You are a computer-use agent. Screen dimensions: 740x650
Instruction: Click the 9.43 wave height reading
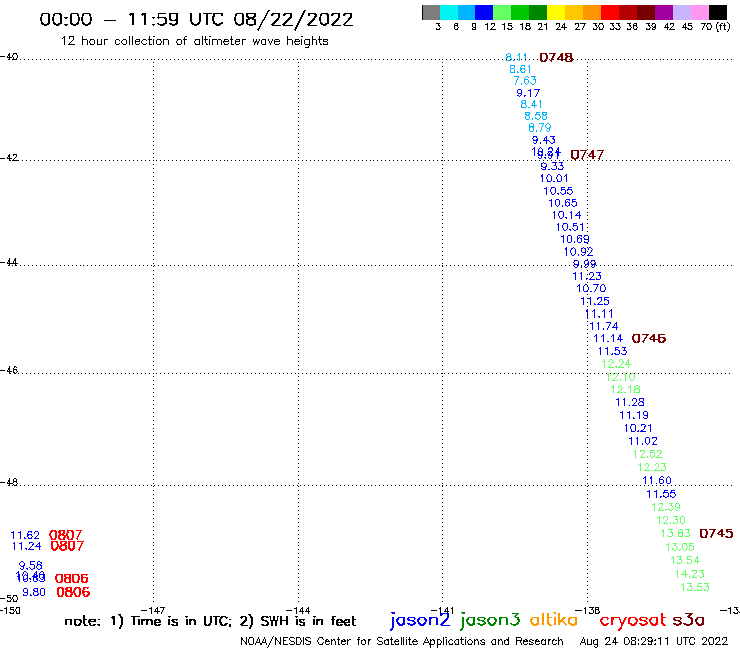[544, 140]
